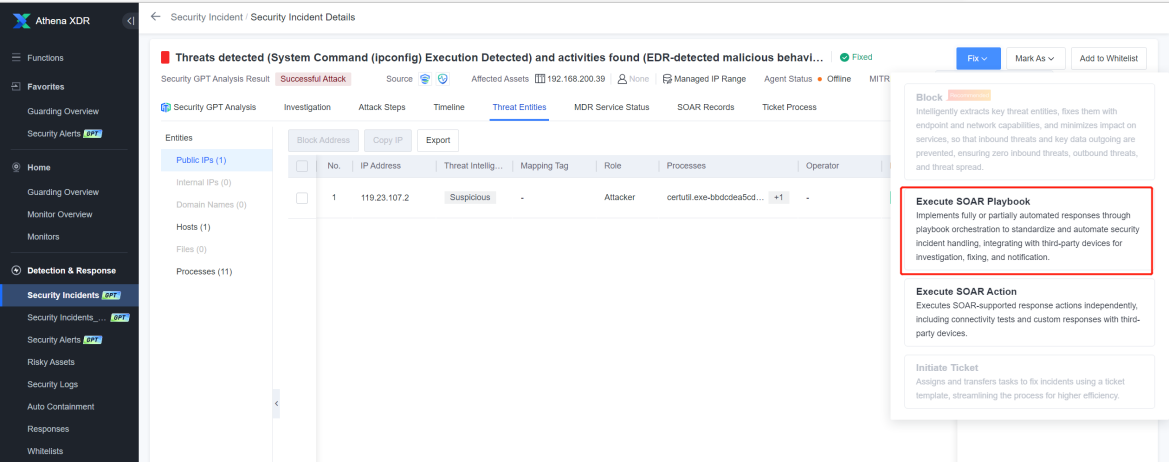The height and width of the screenshot is (462, 1169).
Task: Click the red severity indicator icon
Action: [x=166, y=57]
